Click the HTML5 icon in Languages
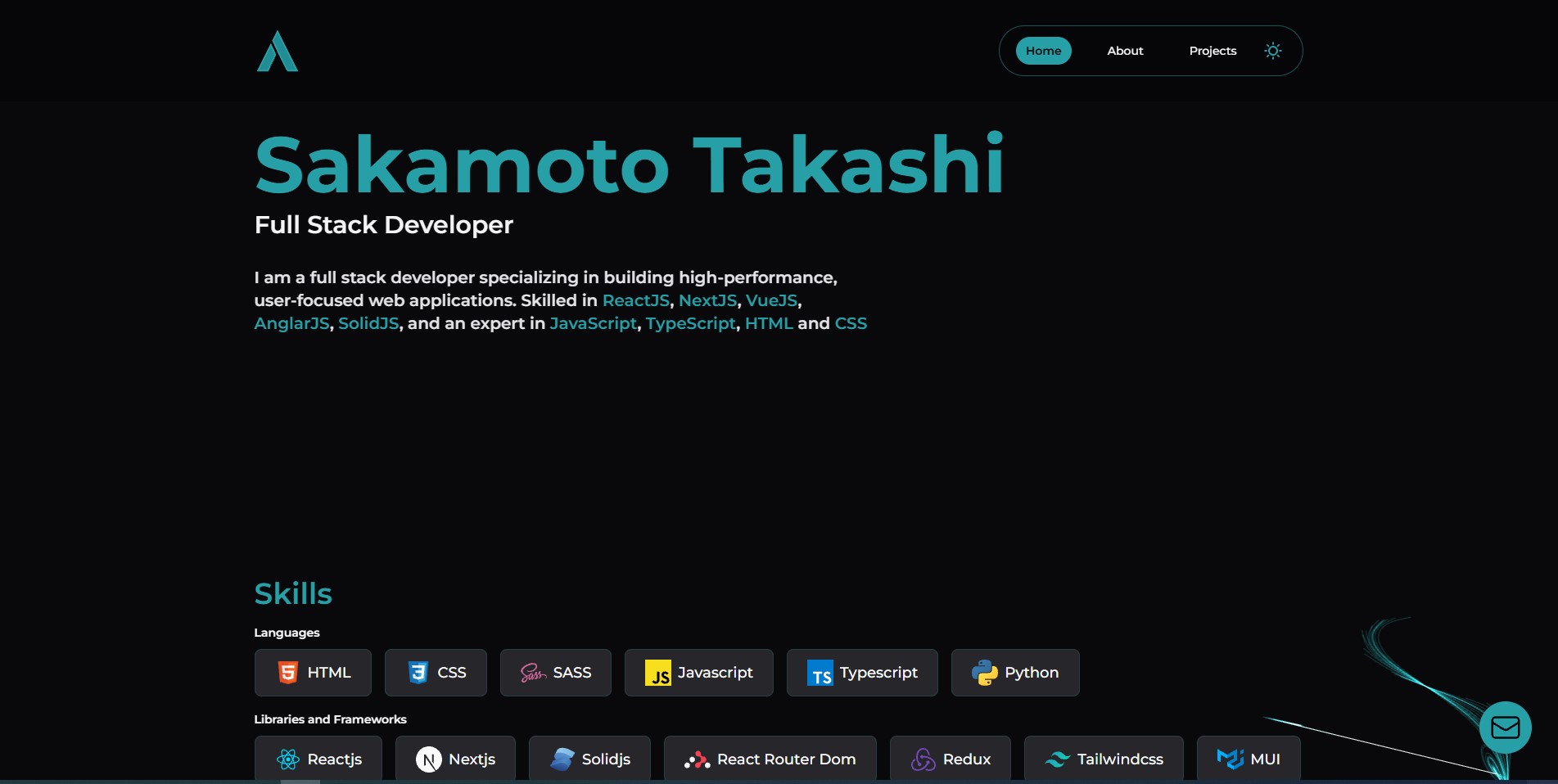The image size is (1558, 784). (288, 673)
